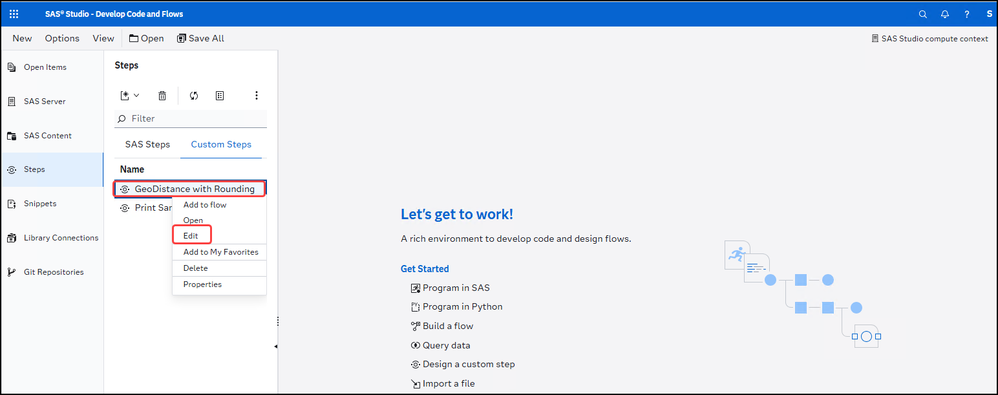This screenshot has height=395, width=998.
Task: Click the Filter input field
Action: click(191, 118)
